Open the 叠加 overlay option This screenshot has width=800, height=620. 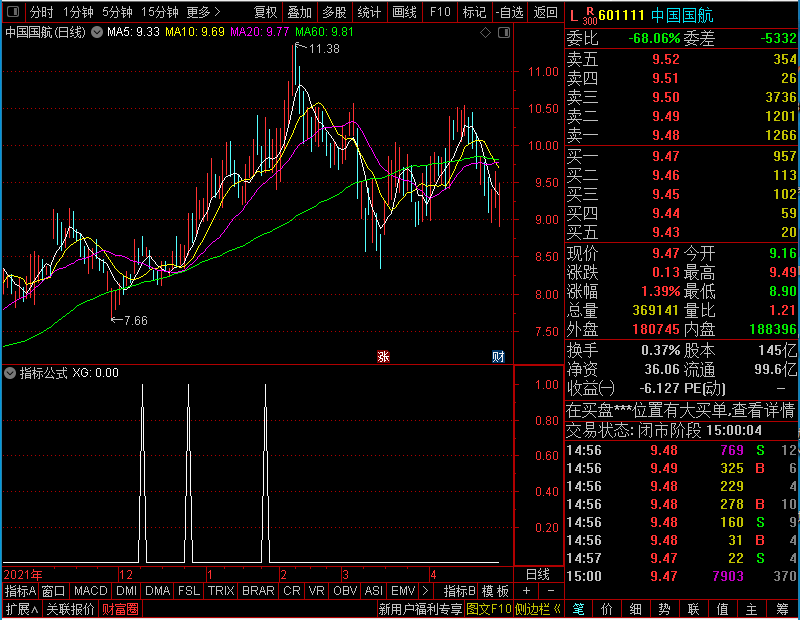coord(299,12)
